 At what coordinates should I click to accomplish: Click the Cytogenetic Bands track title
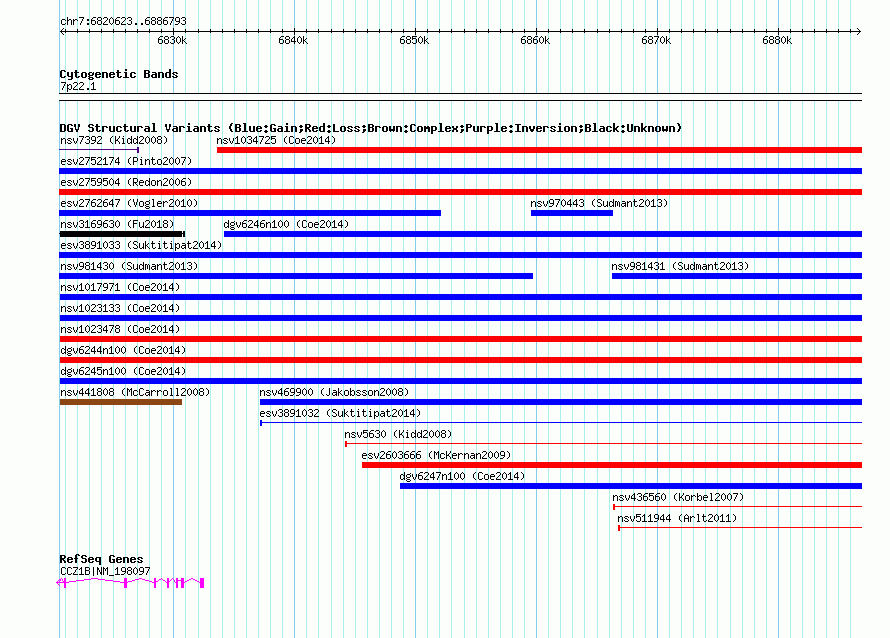point(118,74)
